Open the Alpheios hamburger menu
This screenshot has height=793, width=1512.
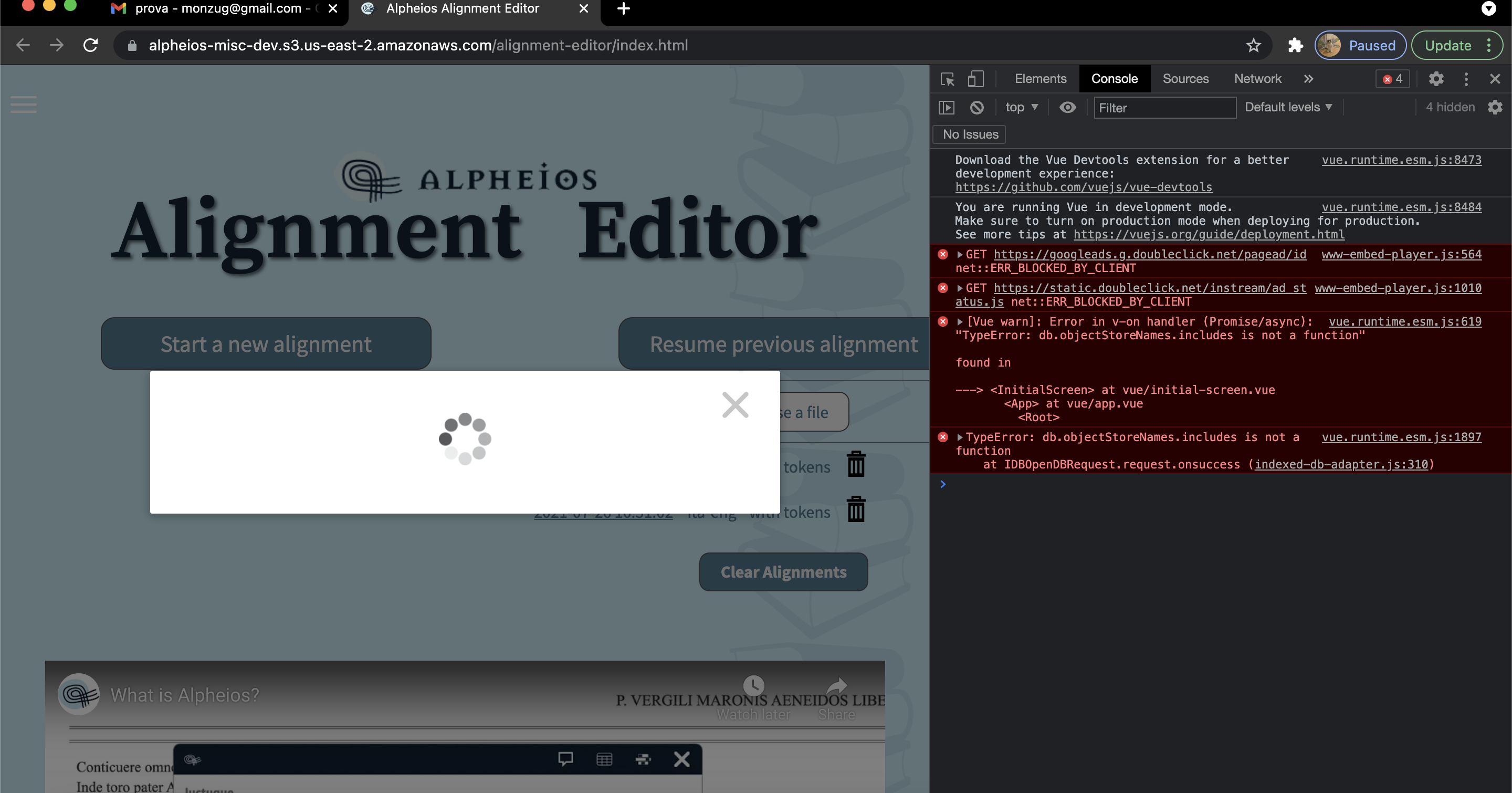(24, 105)
